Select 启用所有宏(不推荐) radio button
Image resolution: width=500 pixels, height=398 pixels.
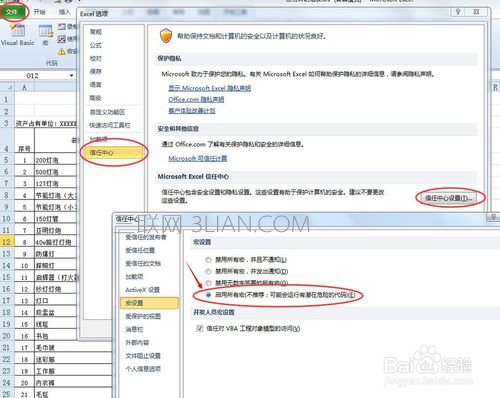coord(208,295)
